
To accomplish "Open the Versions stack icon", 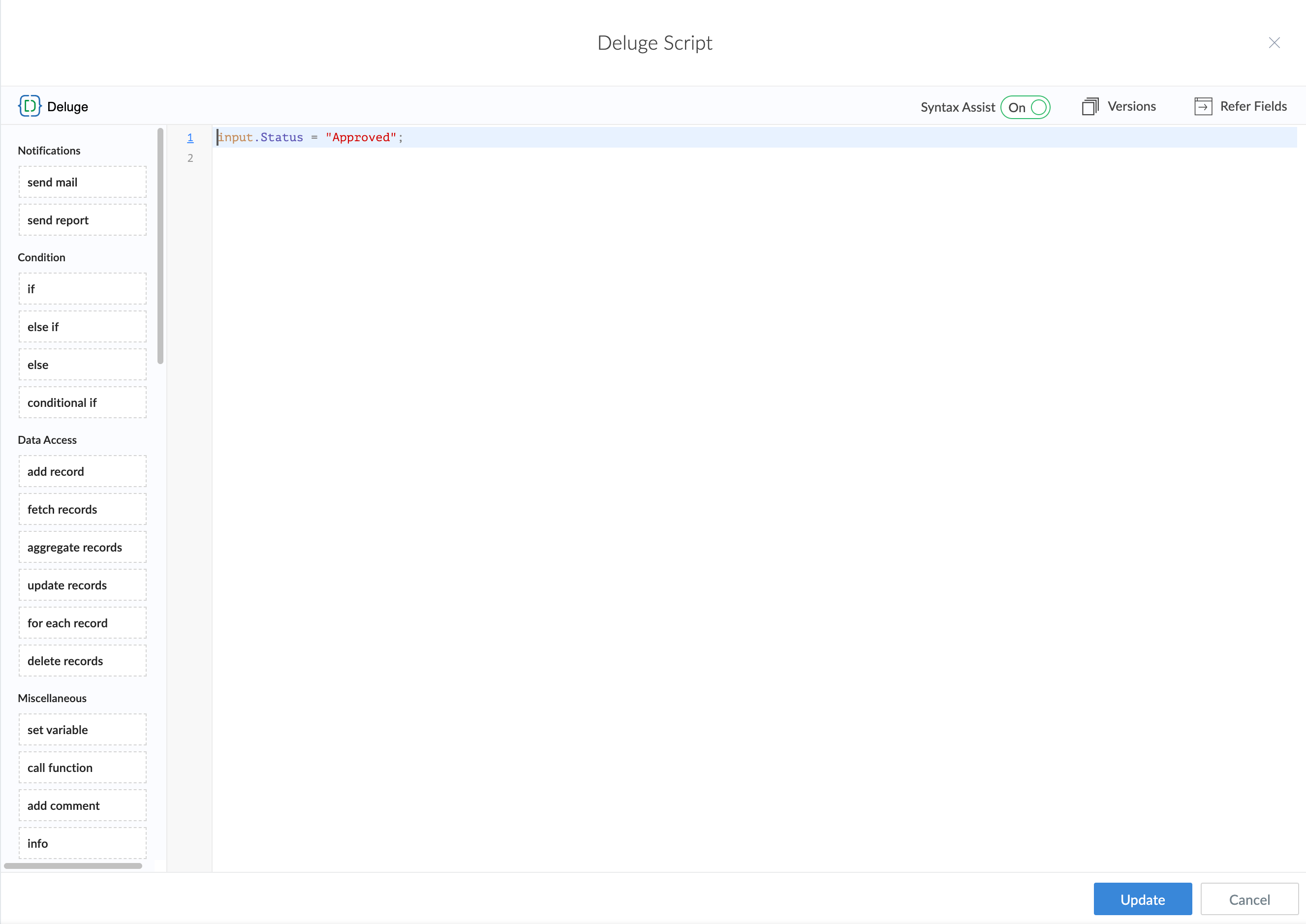I will coord(1089,106).
